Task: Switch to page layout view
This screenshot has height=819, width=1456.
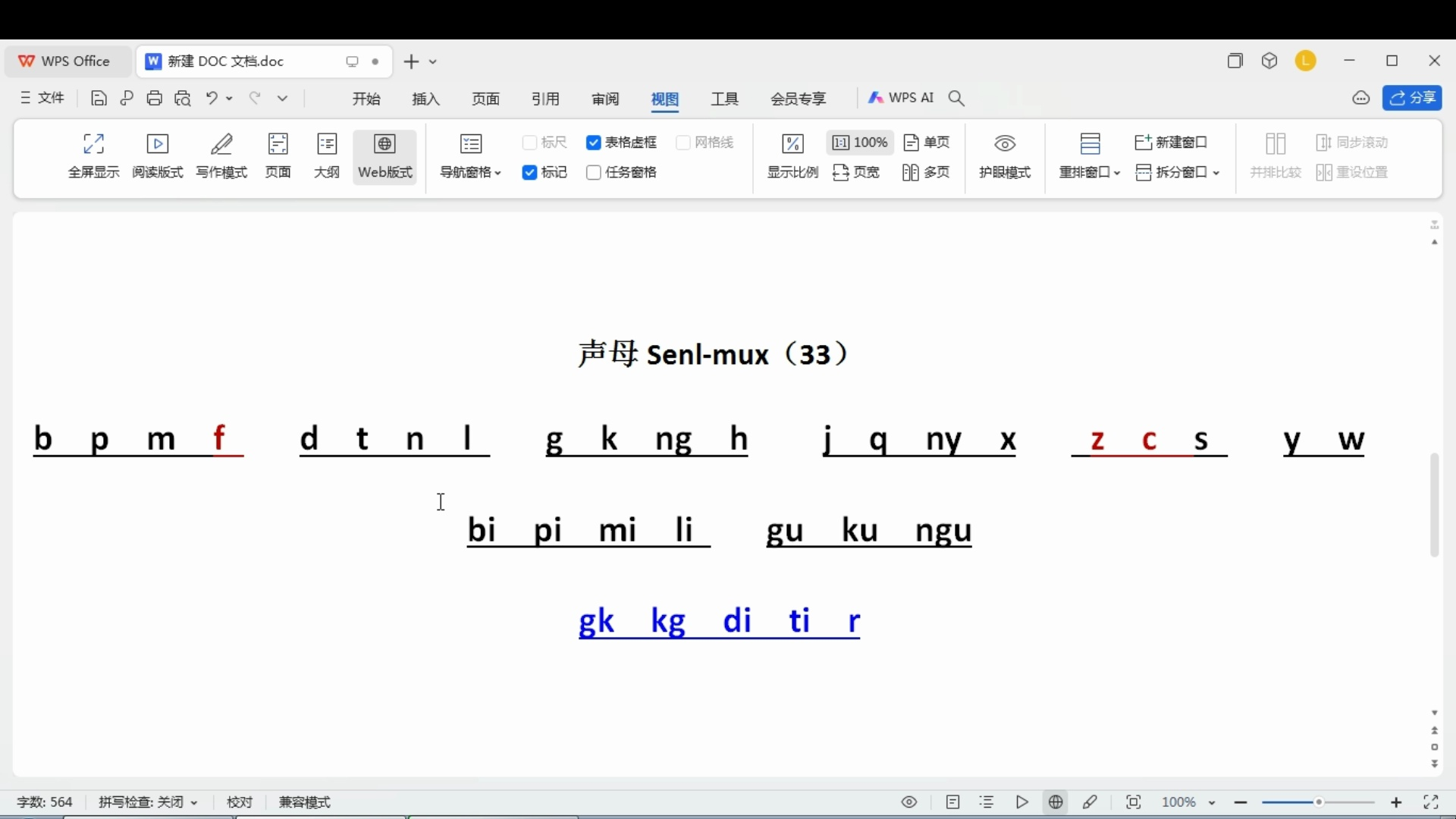Action: click(278, 156)
